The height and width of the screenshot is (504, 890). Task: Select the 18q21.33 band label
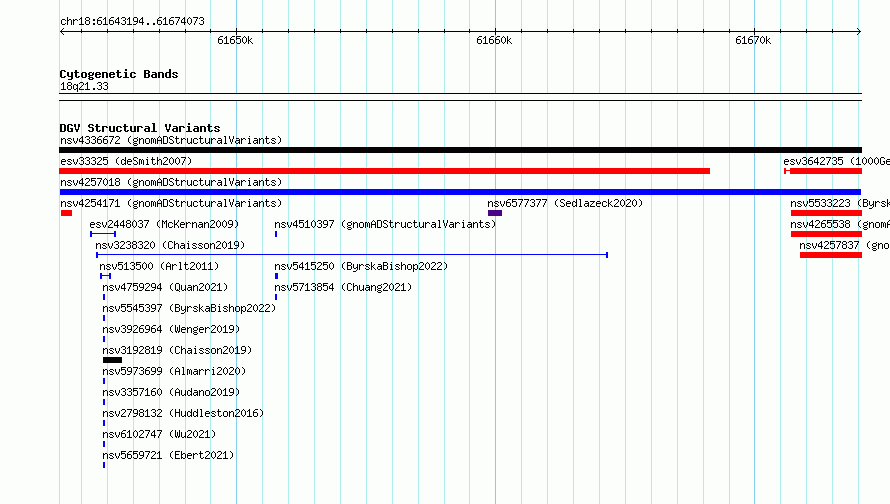[x=84, y=86]
